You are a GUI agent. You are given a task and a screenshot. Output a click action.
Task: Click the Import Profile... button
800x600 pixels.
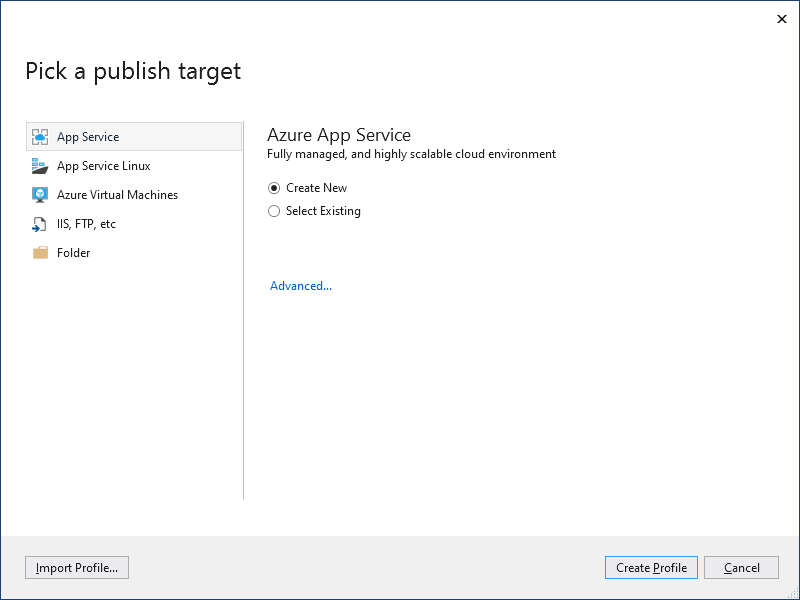point(77,568)
